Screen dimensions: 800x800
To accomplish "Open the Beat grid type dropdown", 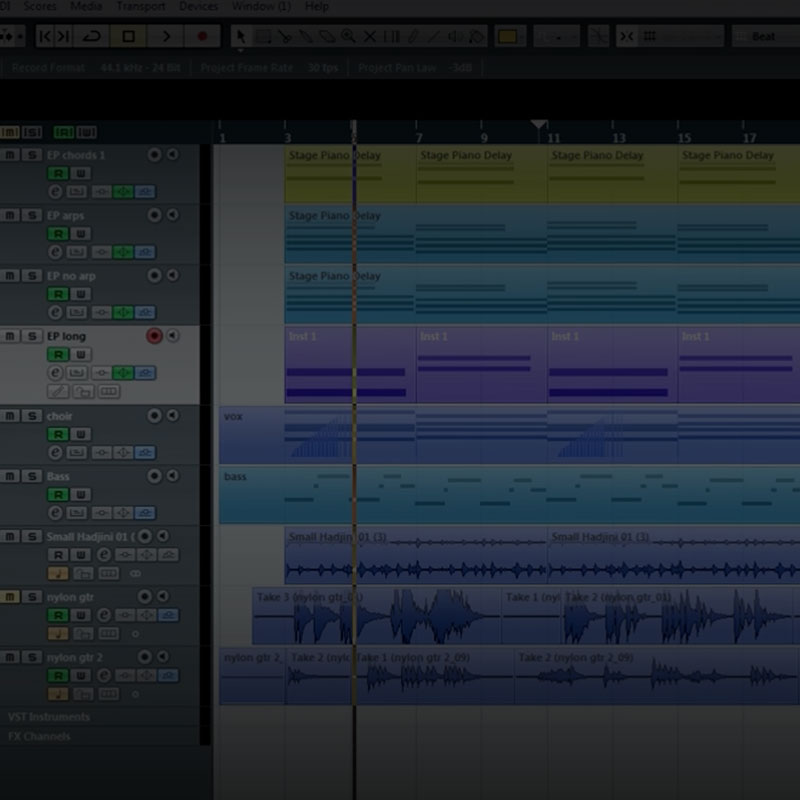I will click(x=765, y=37).
